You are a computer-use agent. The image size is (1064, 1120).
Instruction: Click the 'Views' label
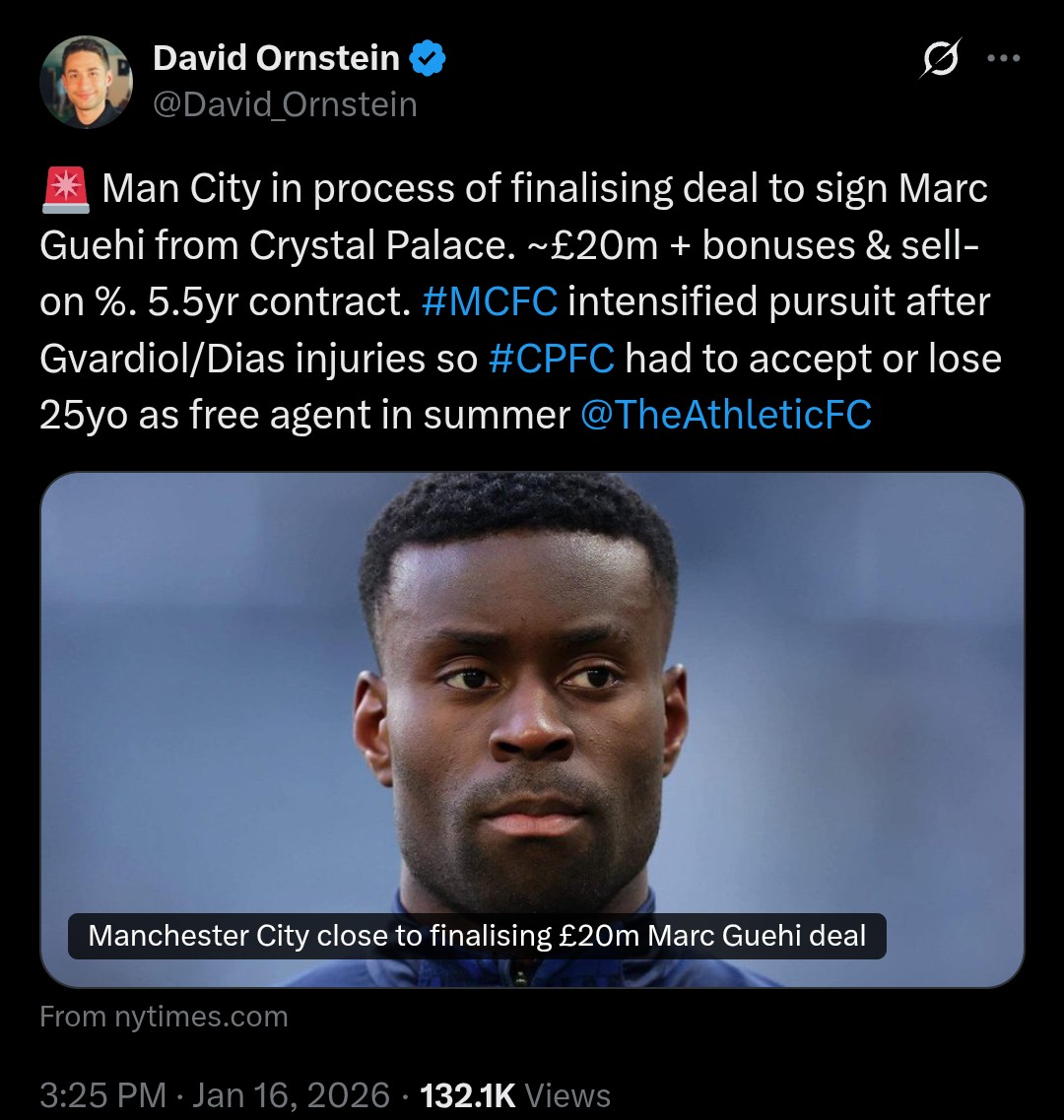[567, 1095]
